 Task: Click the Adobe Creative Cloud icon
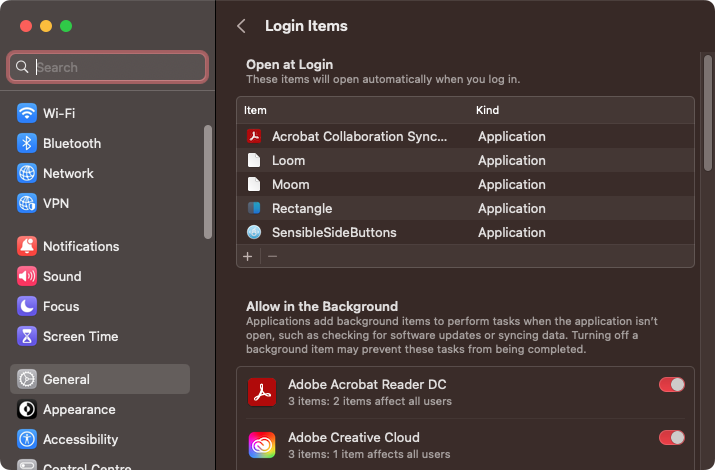click(x=262, y=445)
